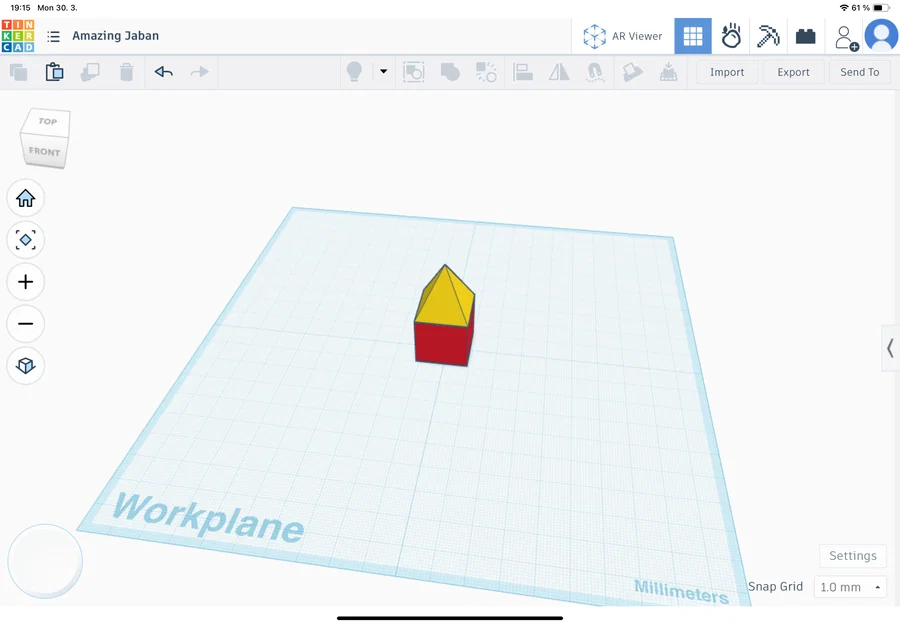Go to the Home view
The width and height of the screenshot is (900, 625).
(x=25, y=198)
